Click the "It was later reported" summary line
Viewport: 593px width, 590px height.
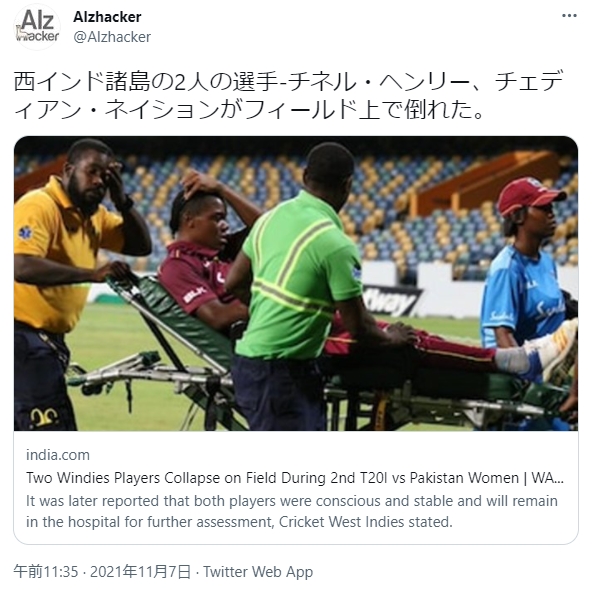[x=292, y=501]
